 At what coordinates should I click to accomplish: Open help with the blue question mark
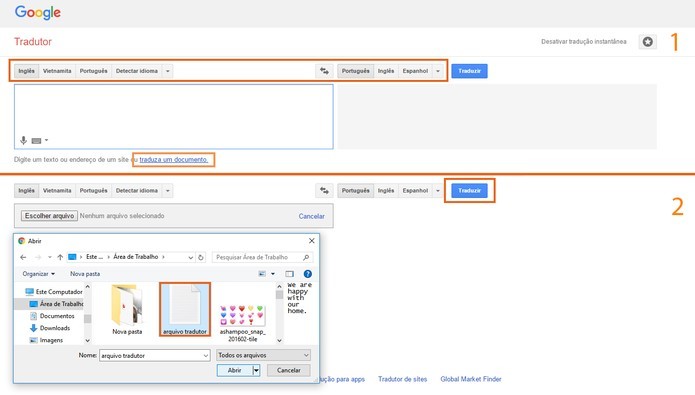(308, 274)
